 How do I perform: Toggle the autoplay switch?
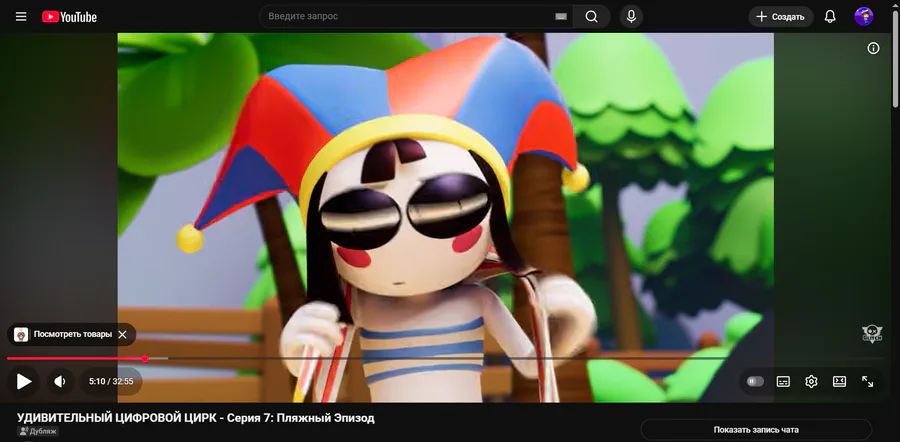click(755, 381)
